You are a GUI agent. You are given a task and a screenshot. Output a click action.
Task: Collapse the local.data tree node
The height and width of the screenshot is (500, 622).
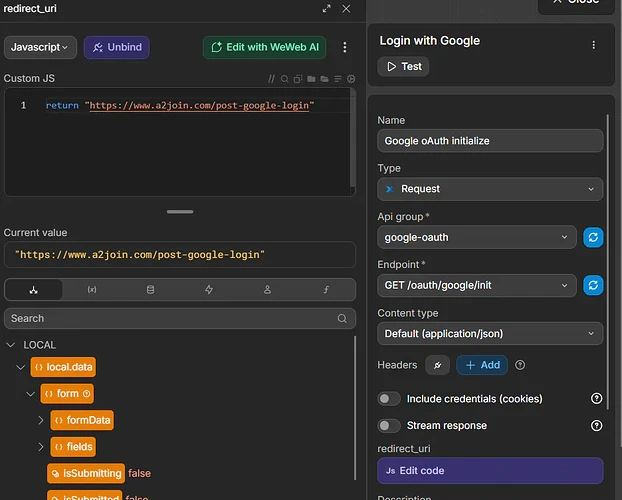coord(21,367)
